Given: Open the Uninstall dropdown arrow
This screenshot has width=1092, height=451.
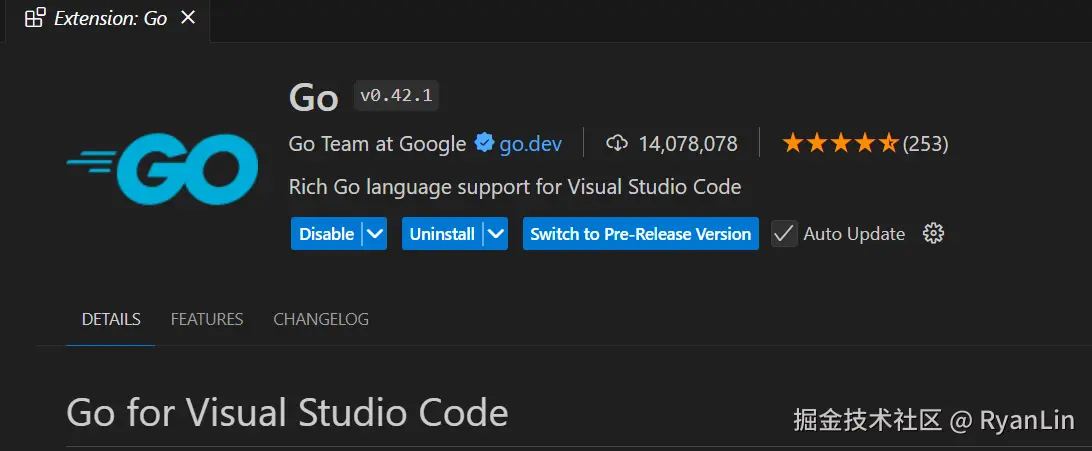Looking at the screenshot, I should (x=496, y=234).
